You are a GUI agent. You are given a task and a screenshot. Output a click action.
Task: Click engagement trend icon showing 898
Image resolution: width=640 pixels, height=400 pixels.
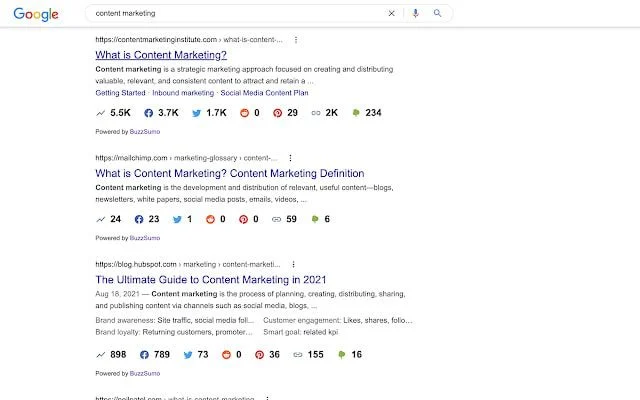pyautogui.click(x=100, y=355)
